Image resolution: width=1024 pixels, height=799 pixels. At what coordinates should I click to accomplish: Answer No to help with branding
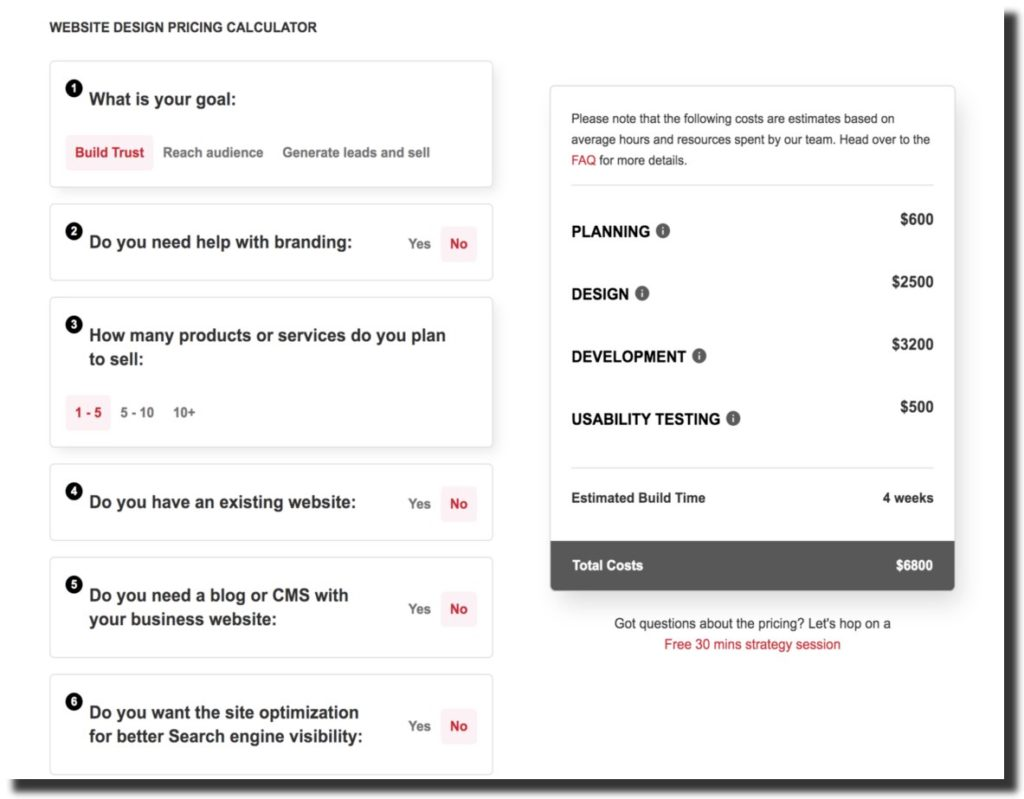click(458, 244)
